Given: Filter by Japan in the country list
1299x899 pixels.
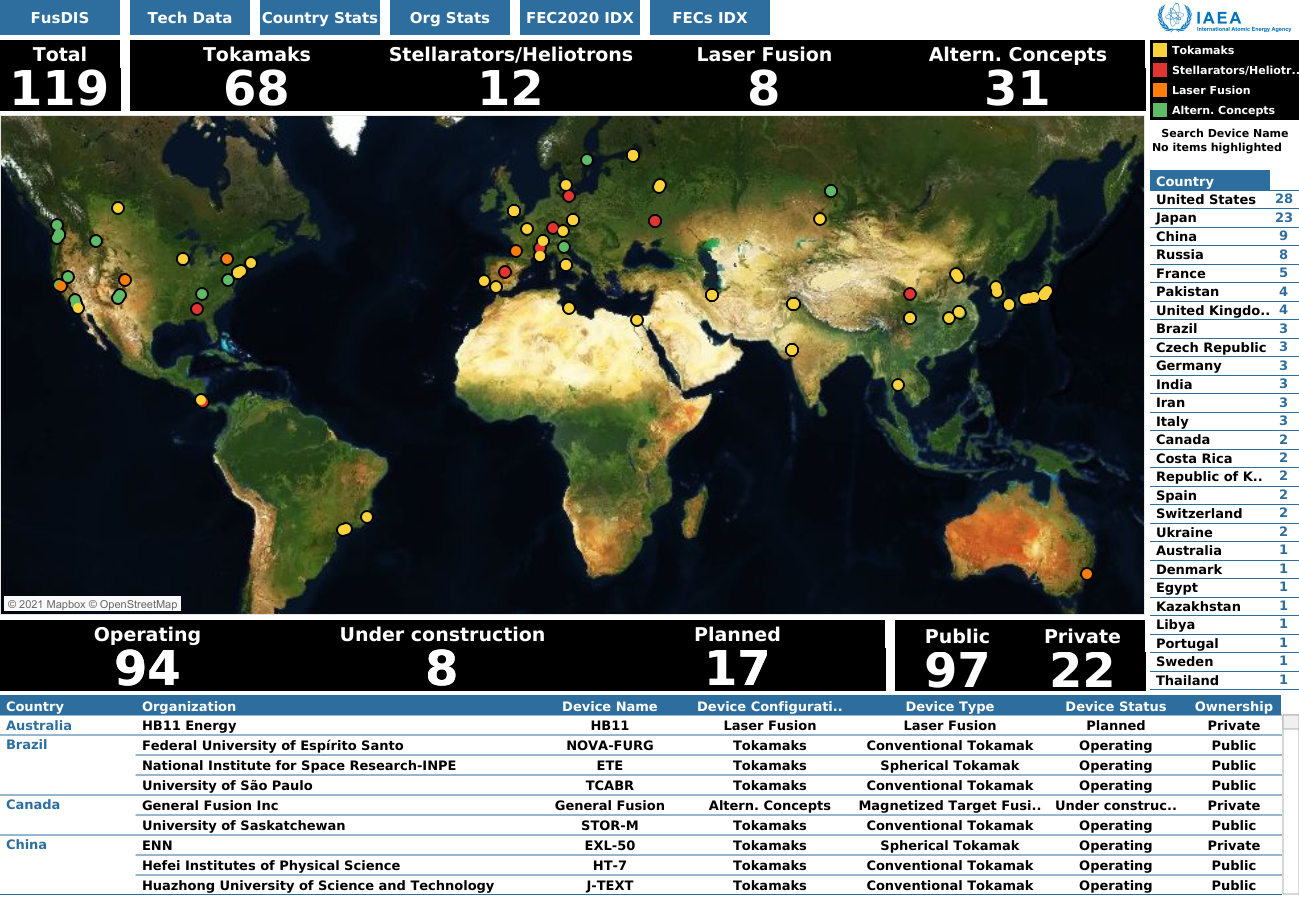Looking at the screenshot, I should [x=1176, y=218].
